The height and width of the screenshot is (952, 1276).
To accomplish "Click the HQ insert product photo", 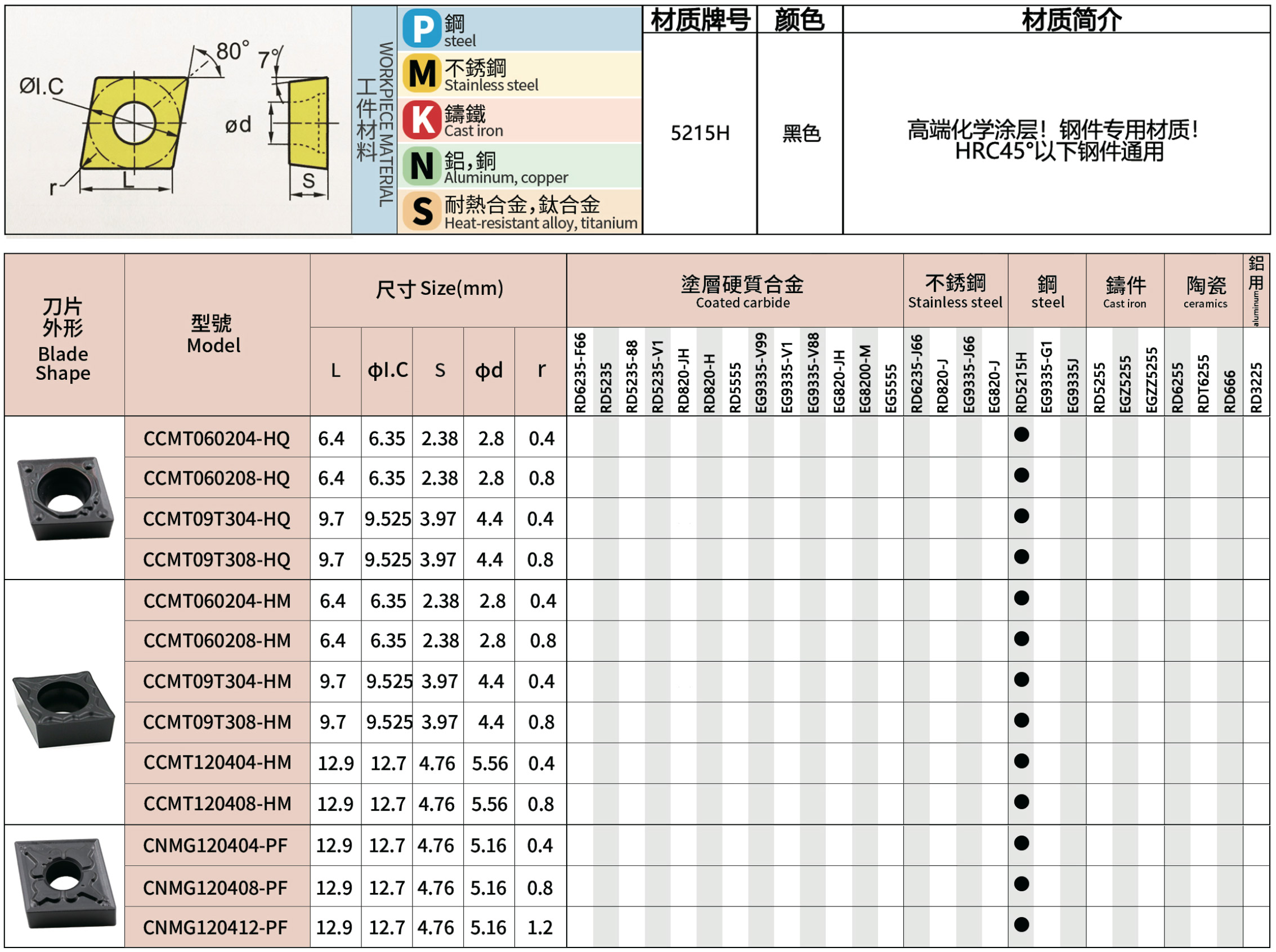I will [65, 499].
